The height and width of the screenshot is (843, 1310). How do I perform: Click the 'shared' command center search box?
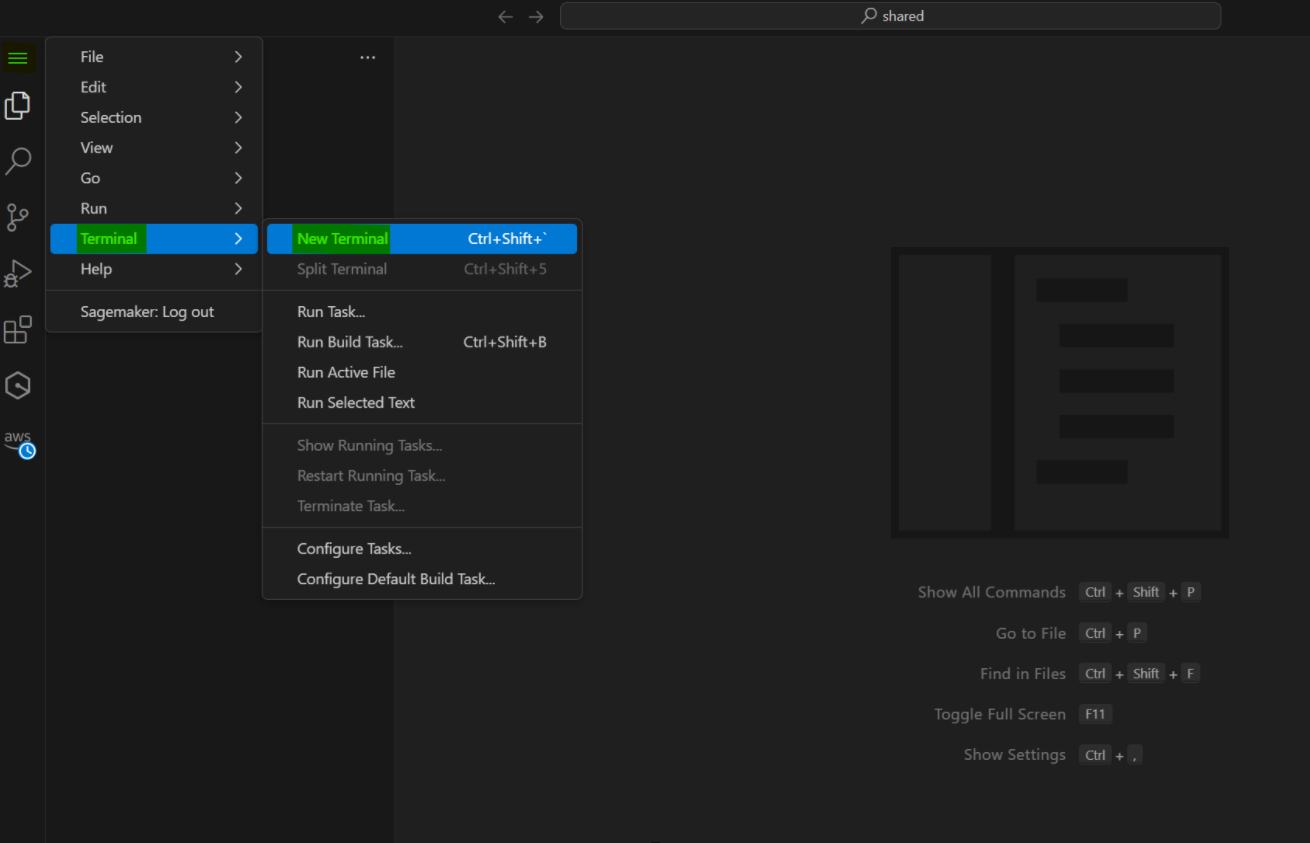[890, 16]
